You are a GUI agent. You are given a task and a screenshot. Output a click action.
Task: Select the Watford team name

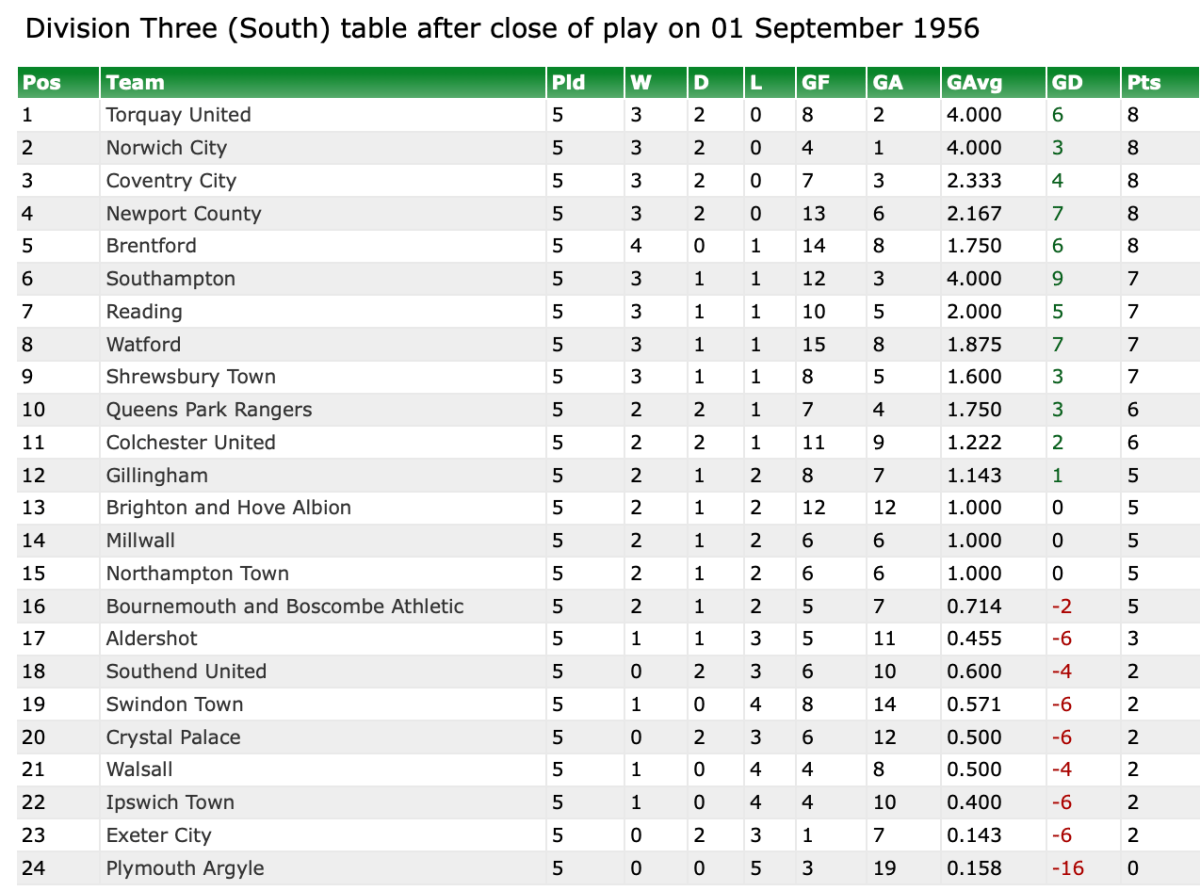[x=143, y=344]
